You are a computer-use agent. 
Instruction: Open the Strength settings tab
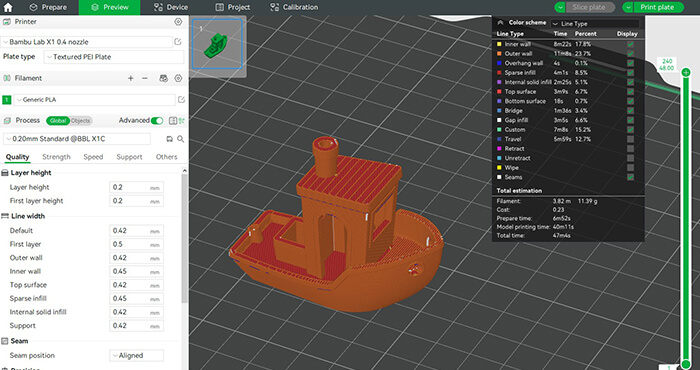(56, 157)
